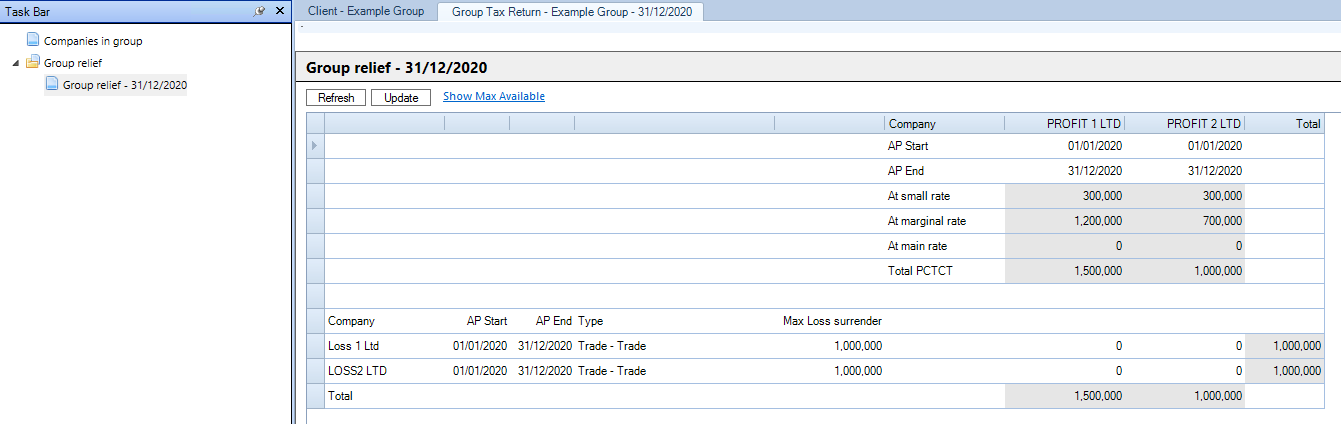Switch to Group Tax Return - Example Group tab

[x=571, y=11]
